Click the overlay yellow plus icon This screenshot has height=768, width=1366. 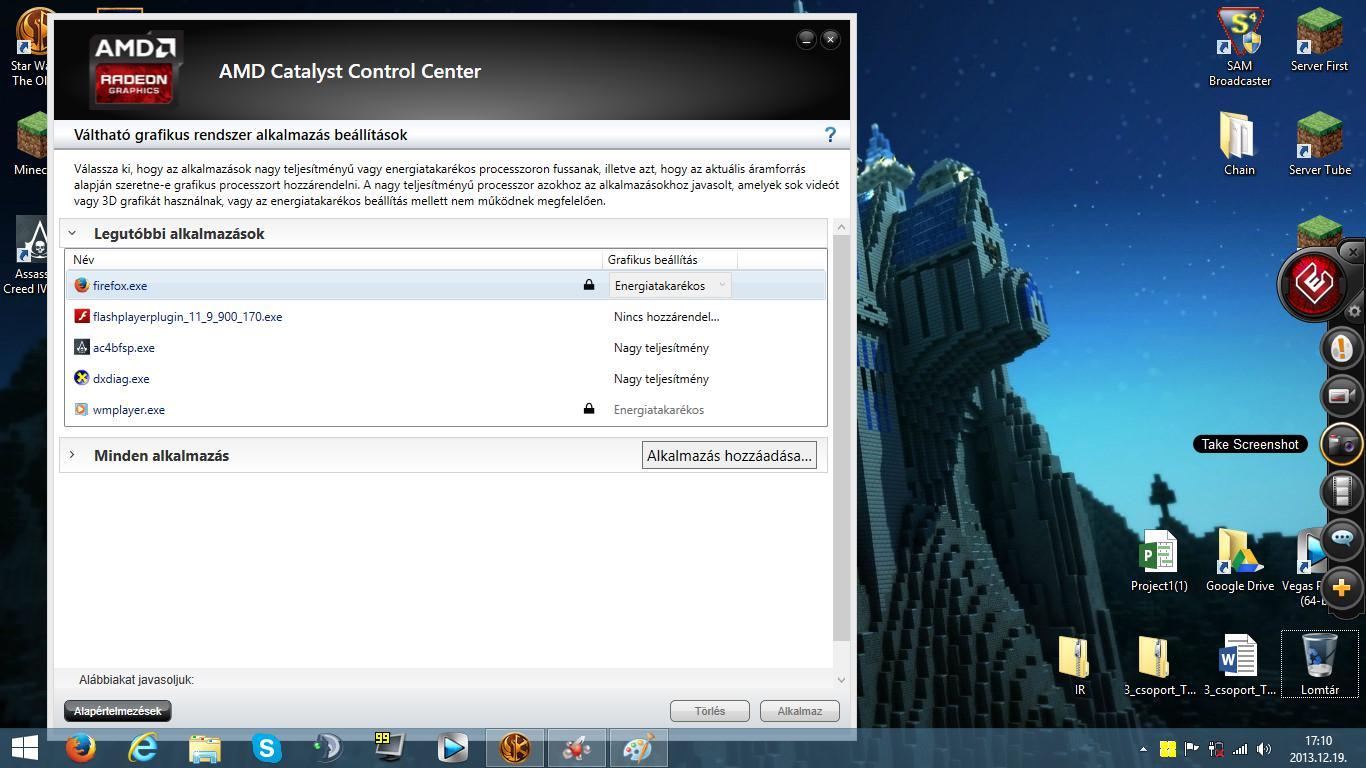[x=1342, y=588]
